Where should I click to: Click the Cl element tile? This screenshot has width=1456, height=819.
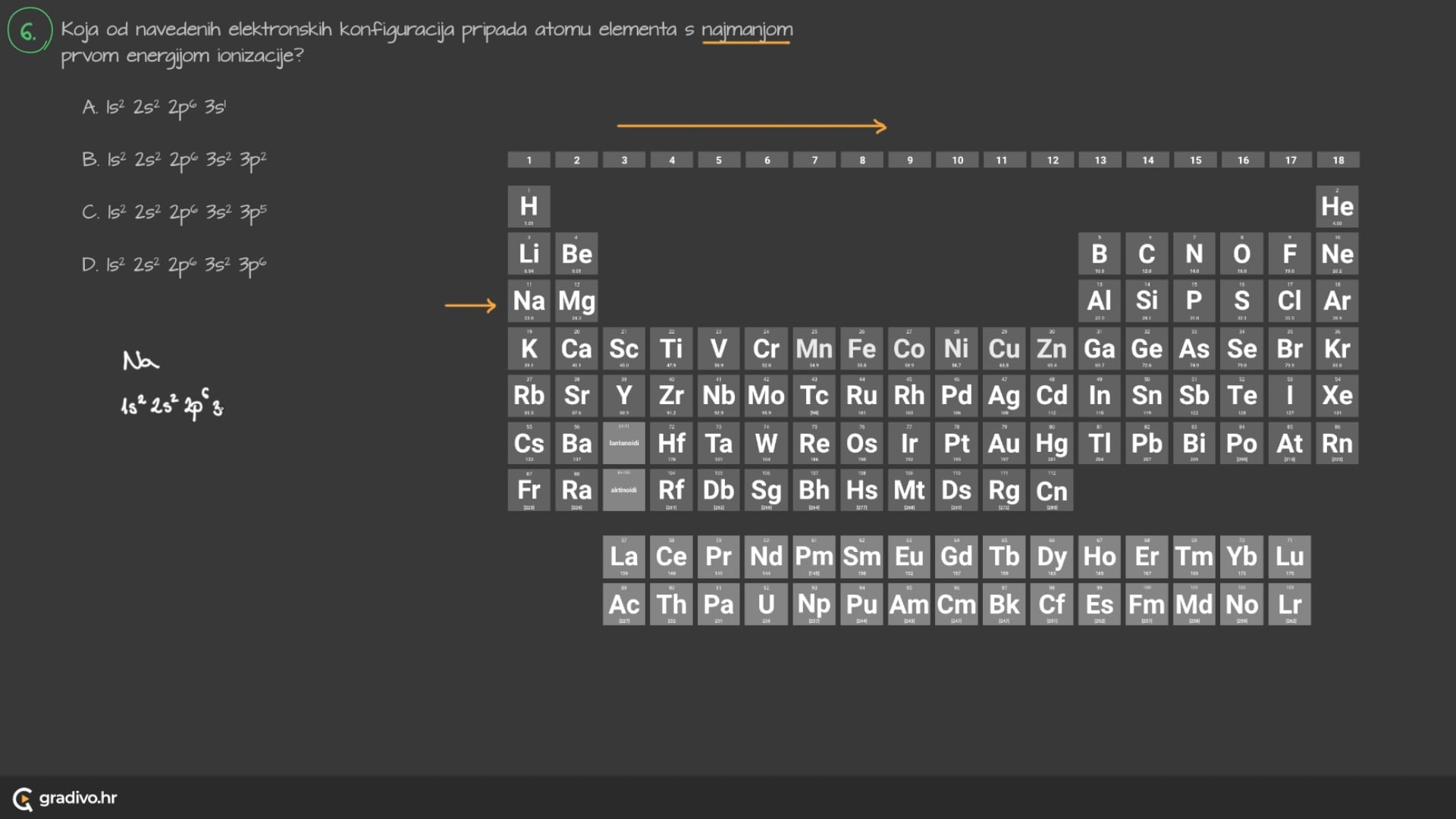[1289, 301]
